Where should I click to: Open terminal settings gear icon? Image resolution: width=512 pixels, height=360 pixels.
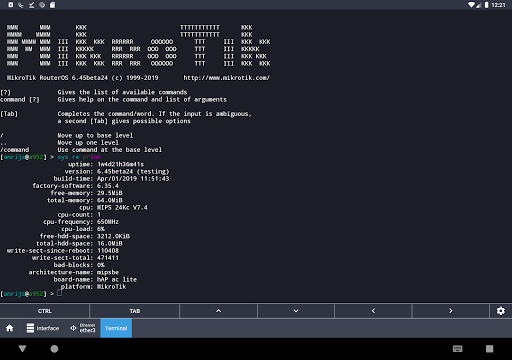[x=500, y=311]
